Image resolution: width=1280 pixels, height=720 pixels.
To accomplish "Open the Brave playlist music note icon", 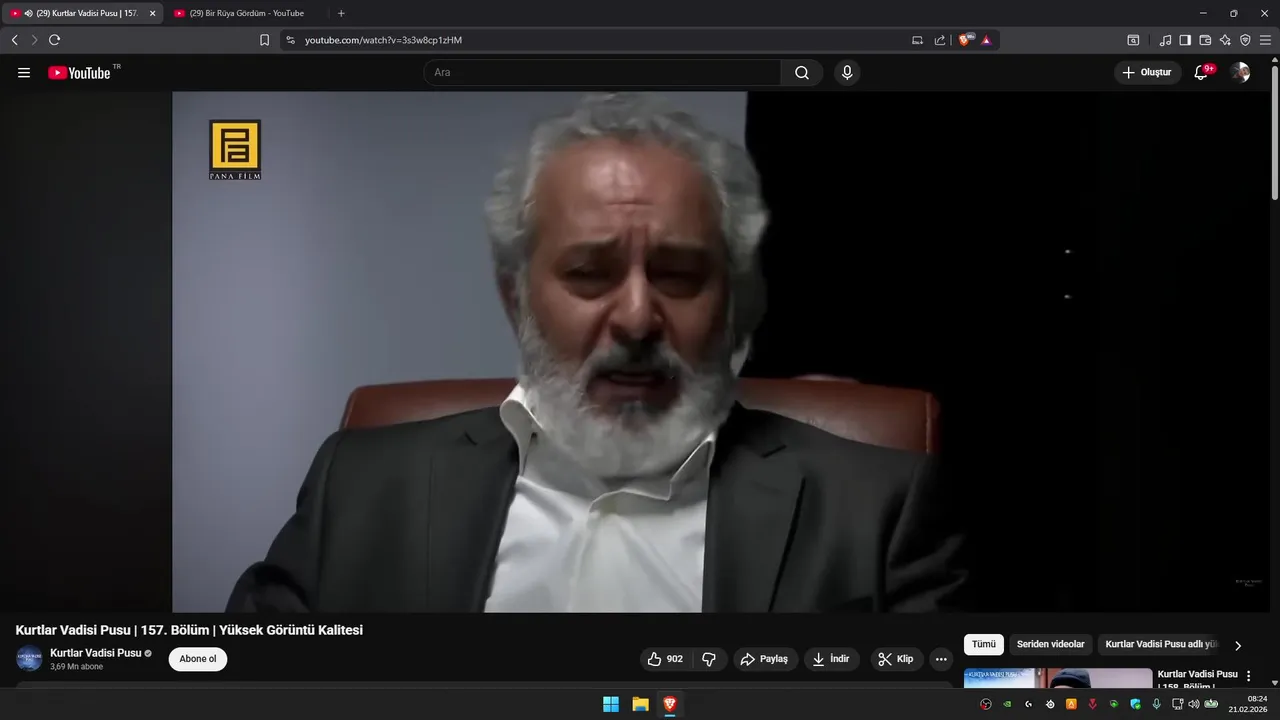I will click(1165, 40).
